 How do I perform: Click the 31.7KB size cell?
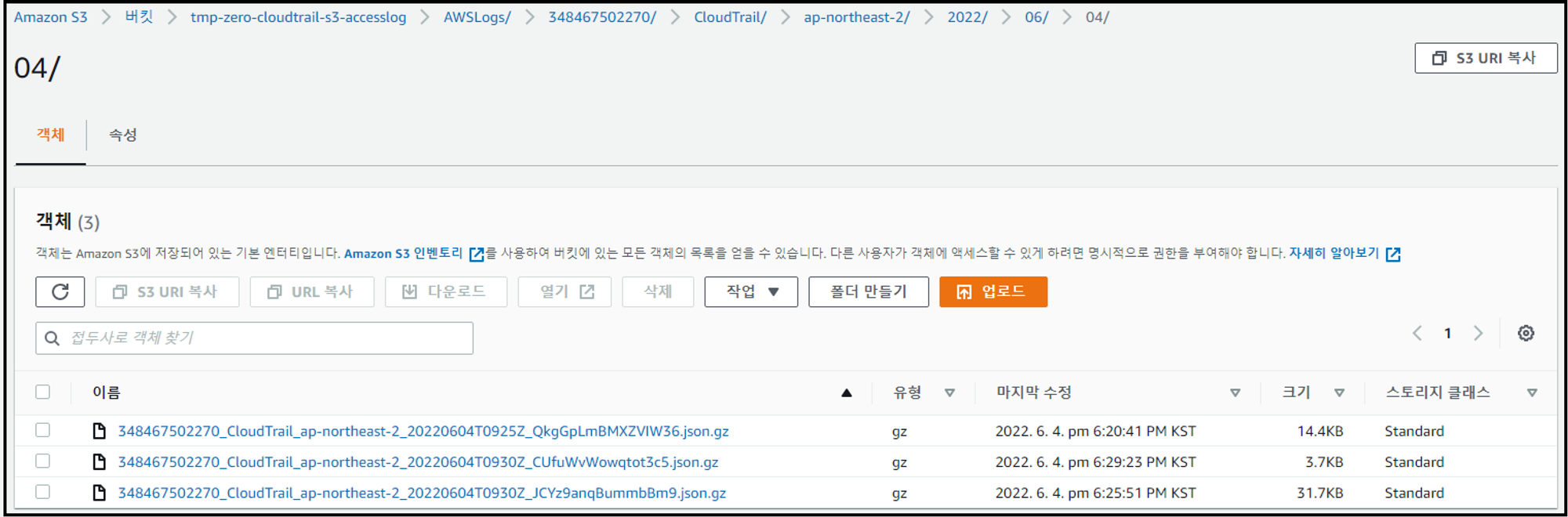[x=1320, y=493]
